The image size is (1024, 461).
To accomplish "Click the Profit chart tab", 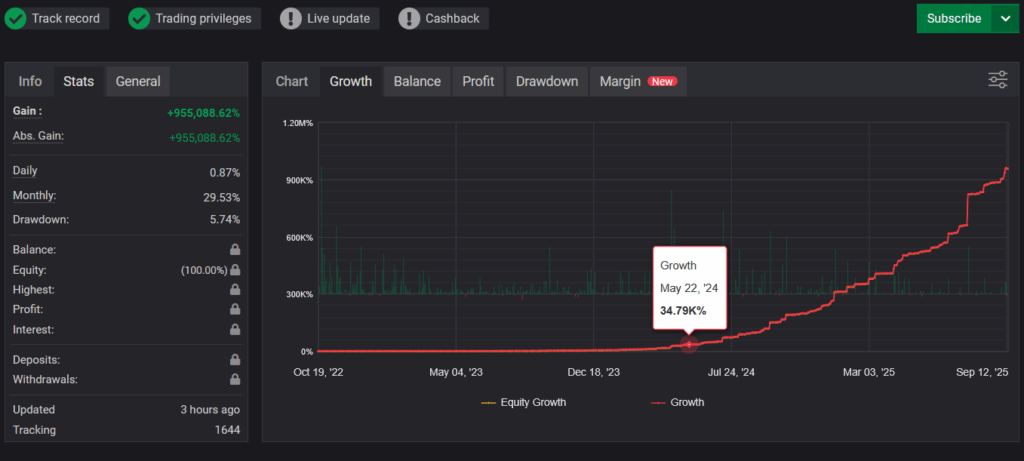I will (478, 81).
